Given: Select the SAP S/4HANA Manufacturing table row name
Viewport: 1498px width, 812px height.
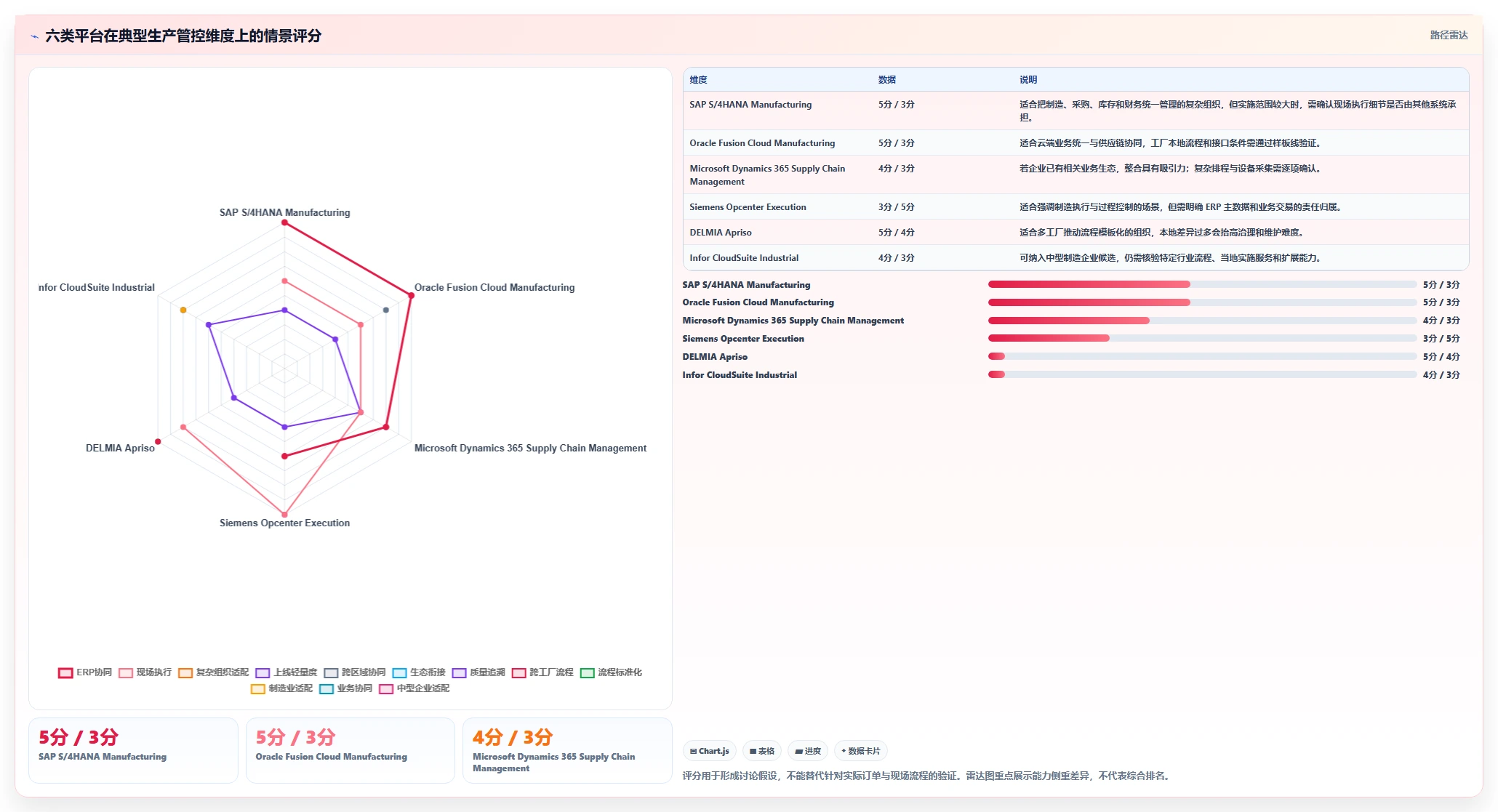Looking at the screenshot, I should 750,105.
